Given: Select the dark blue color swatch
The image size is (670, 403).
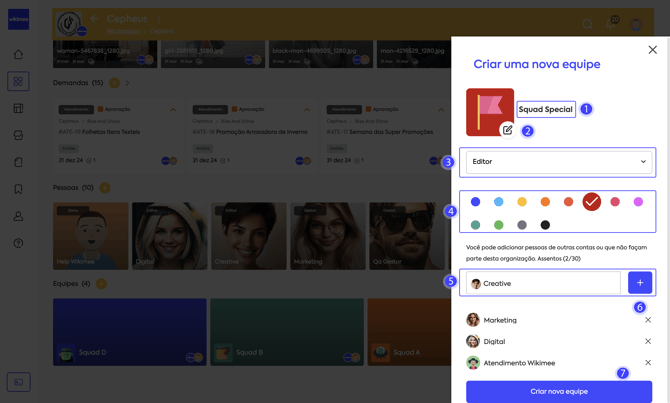Looking at the screenshot, I should (475, 202).
